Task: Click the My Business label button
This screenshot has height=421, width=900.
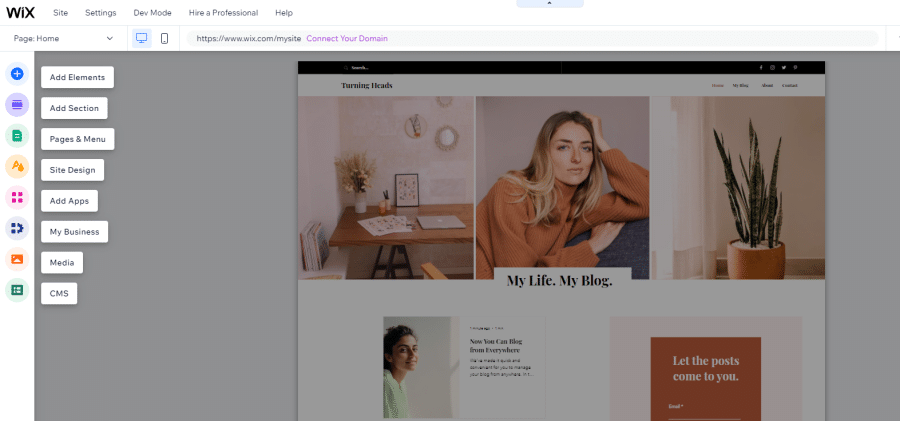Action: [75, 232]
